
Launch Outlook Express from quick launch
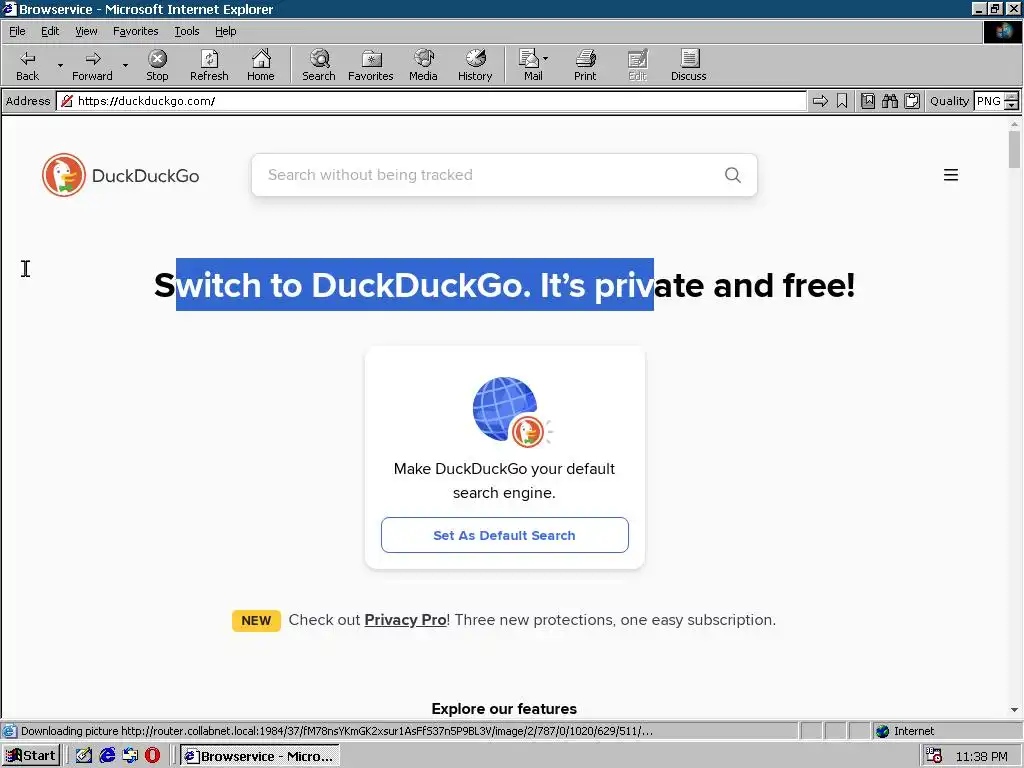(x=130, y=756)
